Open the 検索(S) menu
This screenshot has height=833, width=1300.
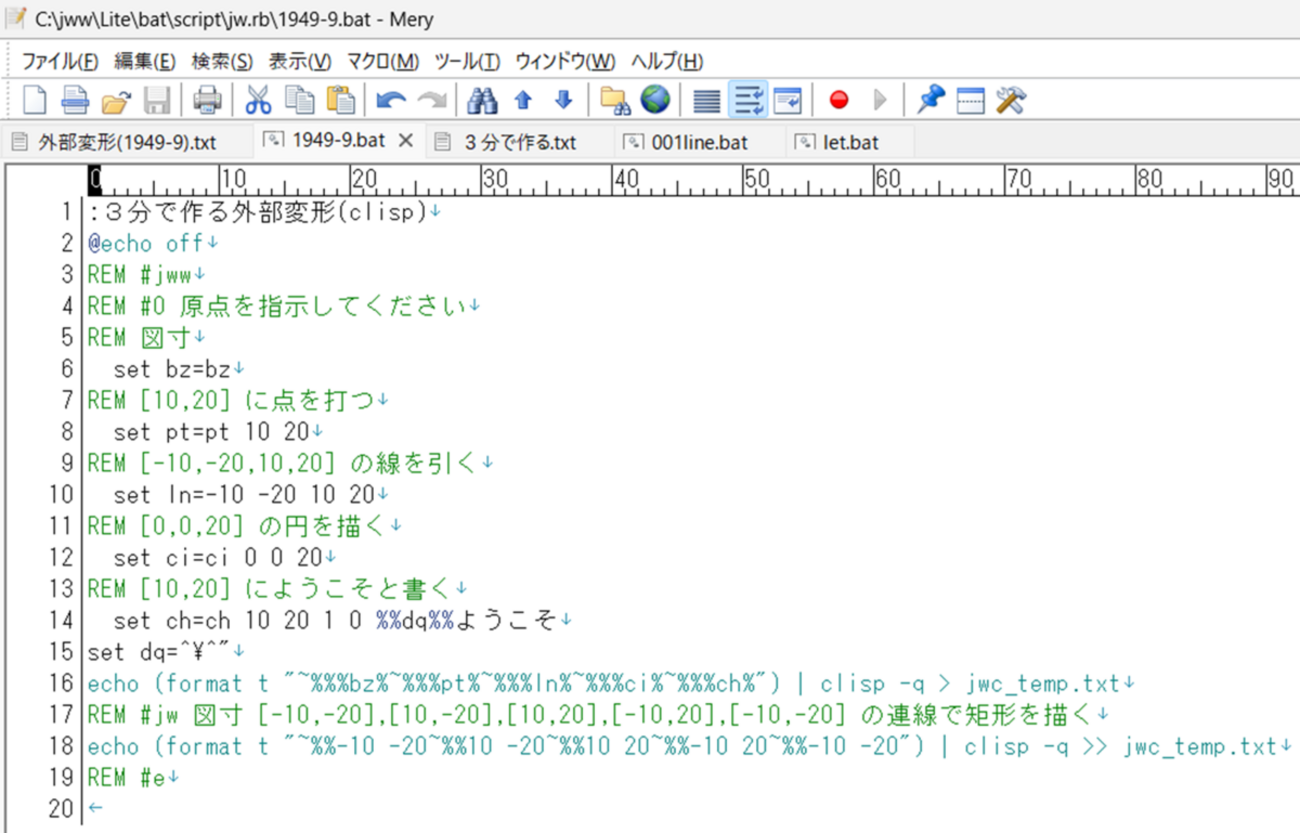222,61
